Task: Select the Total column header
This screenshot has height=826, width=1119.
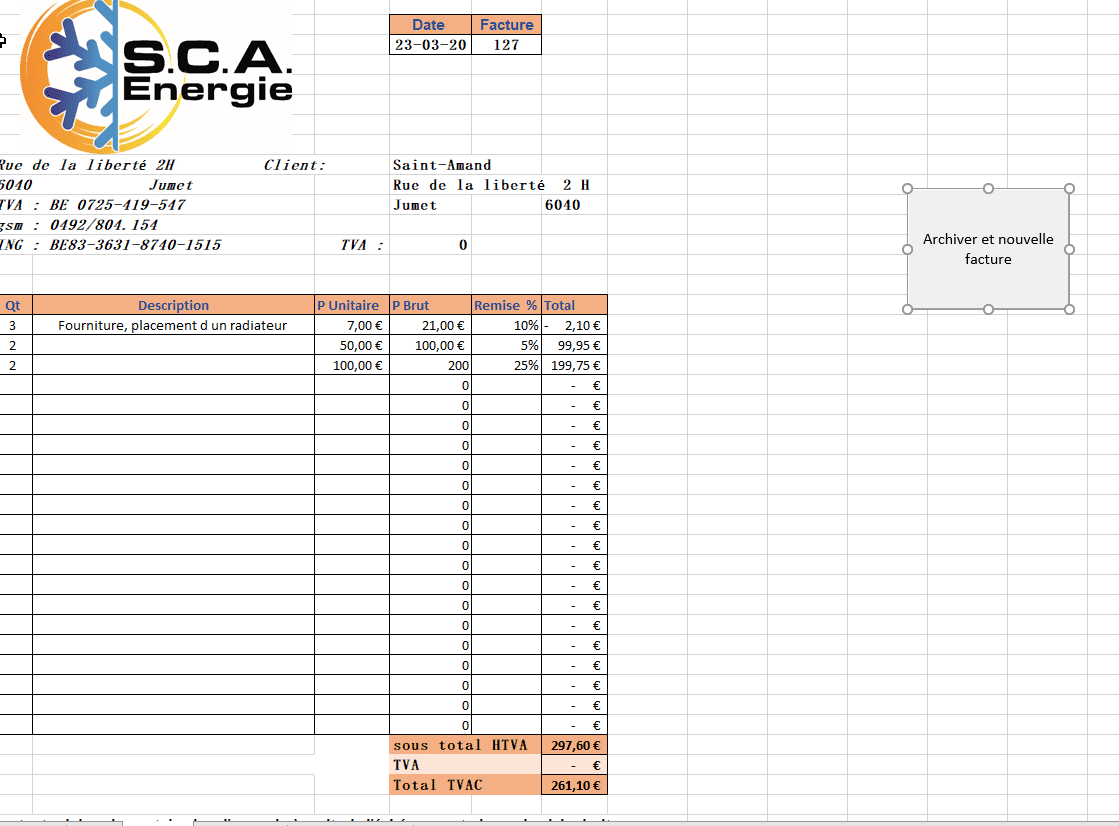Action: [574, 305]
